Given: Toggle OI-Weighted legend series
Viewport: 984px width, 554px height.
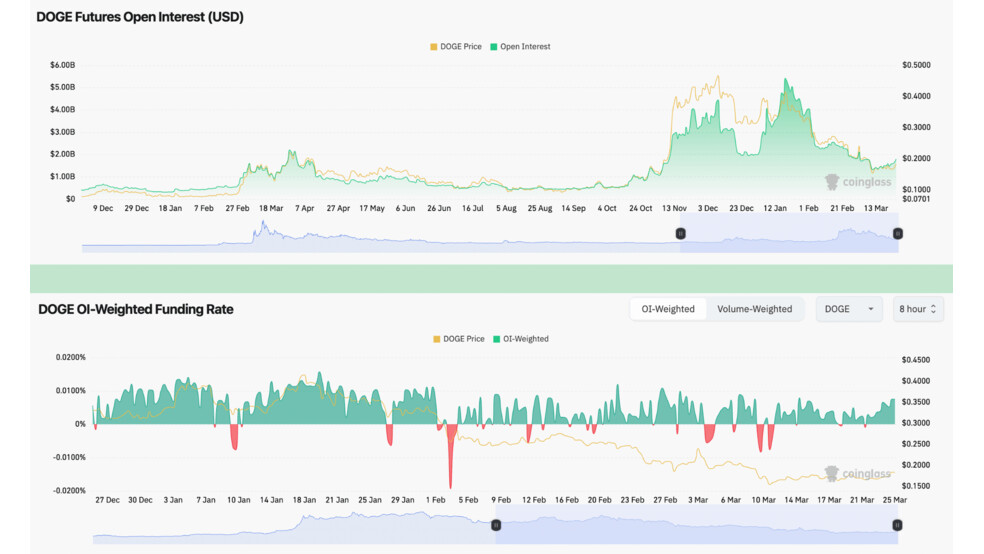Looking at the screenshot, I should point(521,339).
